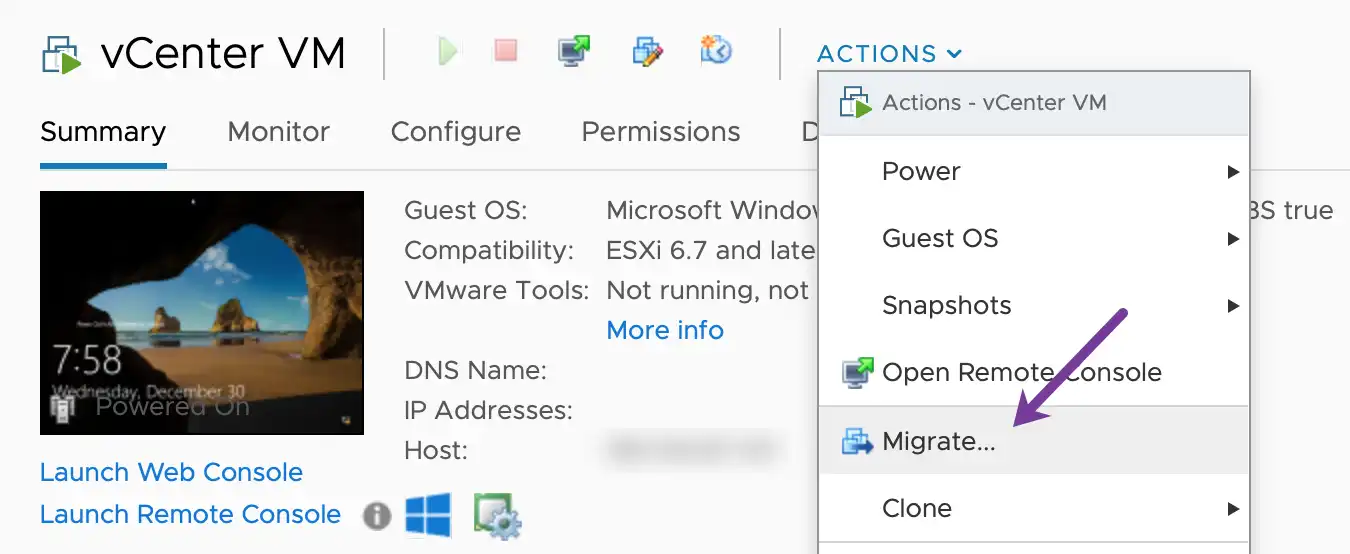Click the VM console screenshot thumbnail
Image resolution: width=1350 pixels, height=554 pixels.
[x=202, y=313]
